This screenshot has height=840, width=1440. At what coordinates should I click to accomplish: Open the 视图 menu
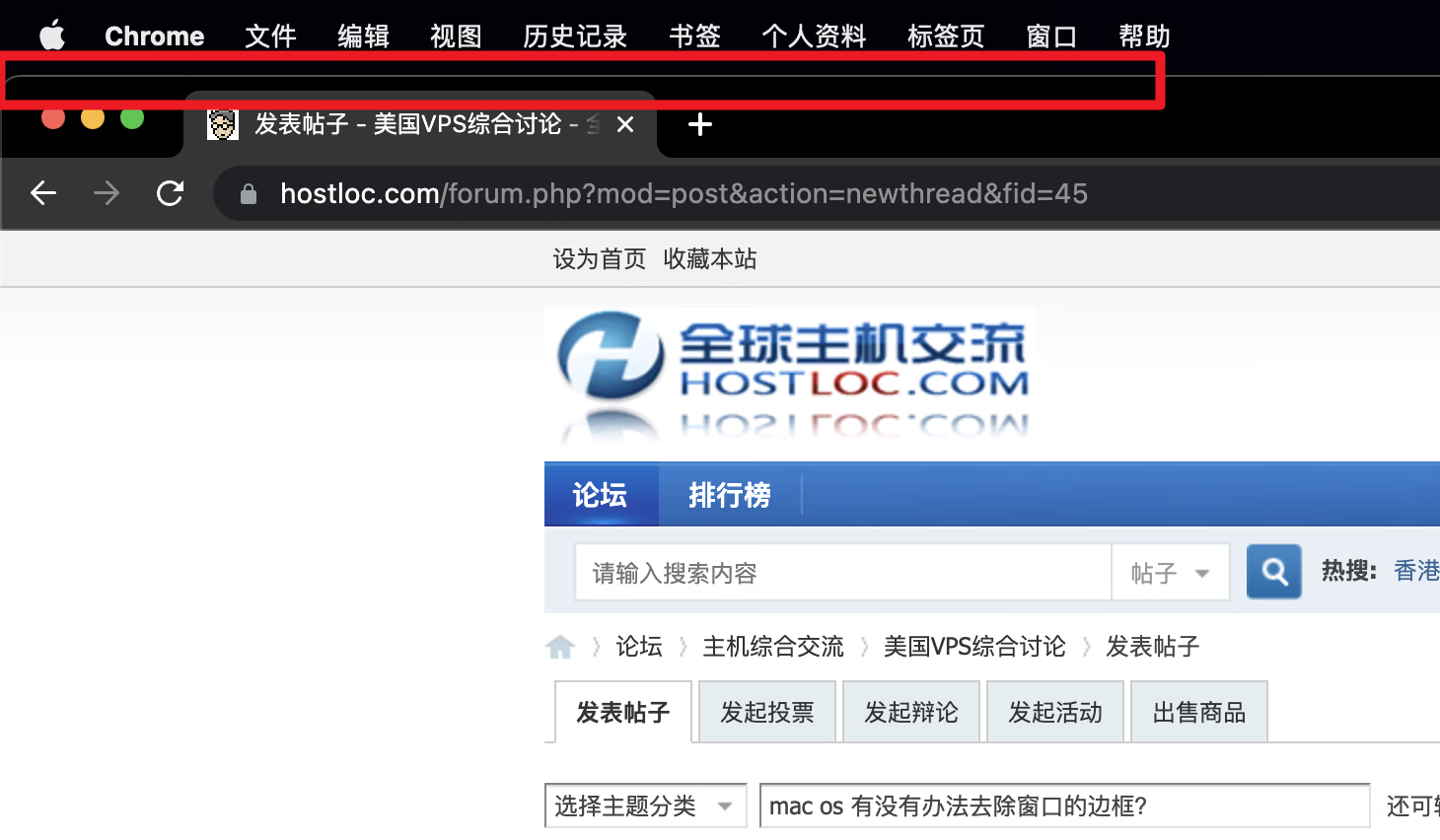[456, 36]
